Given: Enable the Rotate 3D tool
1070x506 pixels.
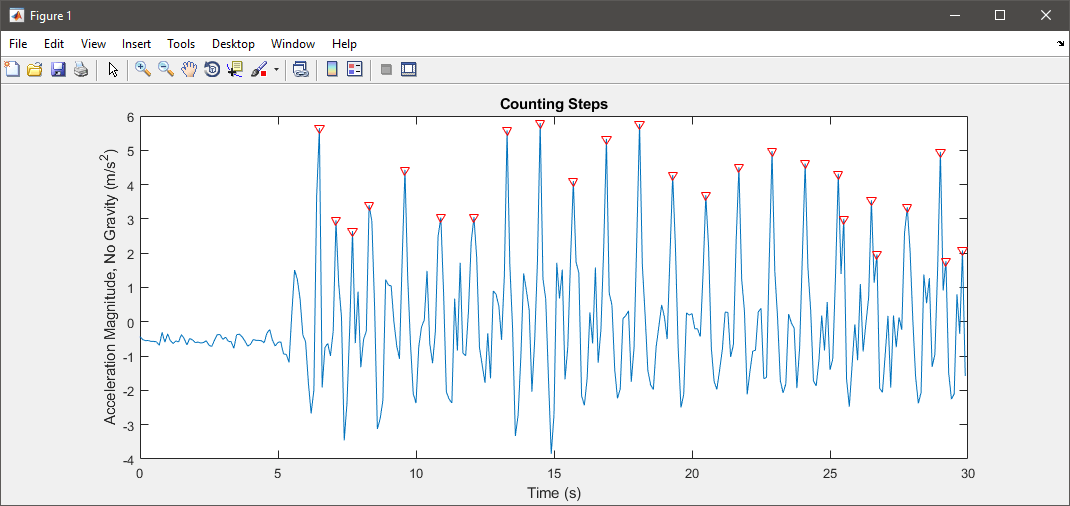Looking at the screenshot, I should 212,70.
